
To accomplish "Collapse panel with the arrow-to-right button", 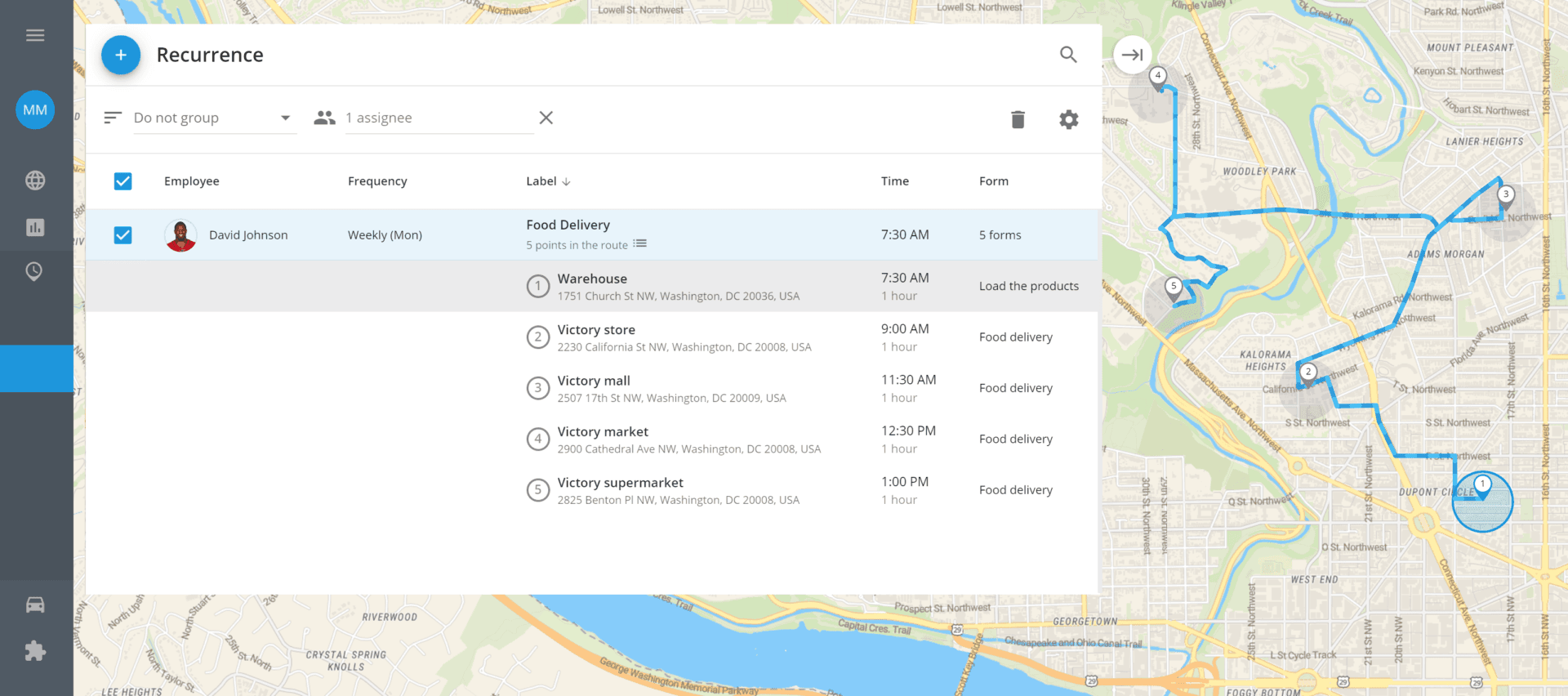I will tap(1132, 55).
